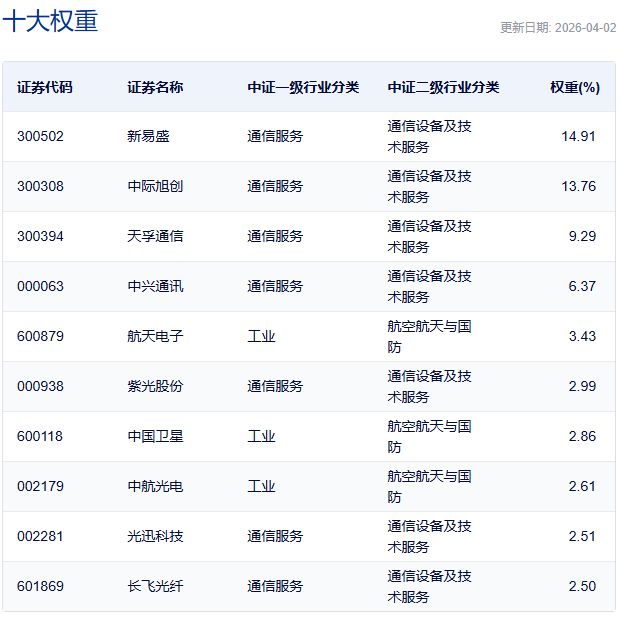Click the 中证二级行业分类 column header
The width and height of the screenshot is (621, 617).
tap(443, 87)
